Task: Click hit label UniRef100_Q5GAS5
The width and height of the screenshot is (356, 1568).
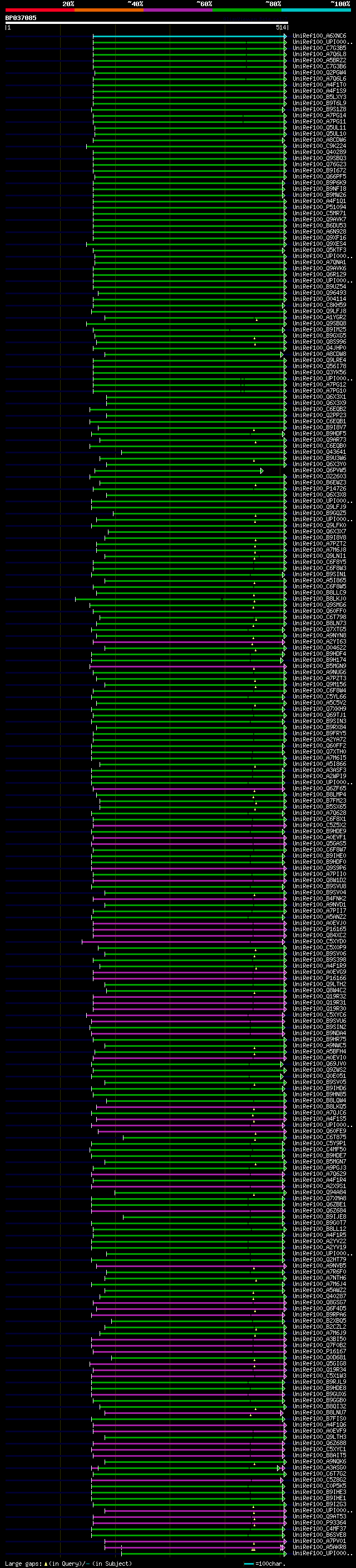Action: [319, 844]
